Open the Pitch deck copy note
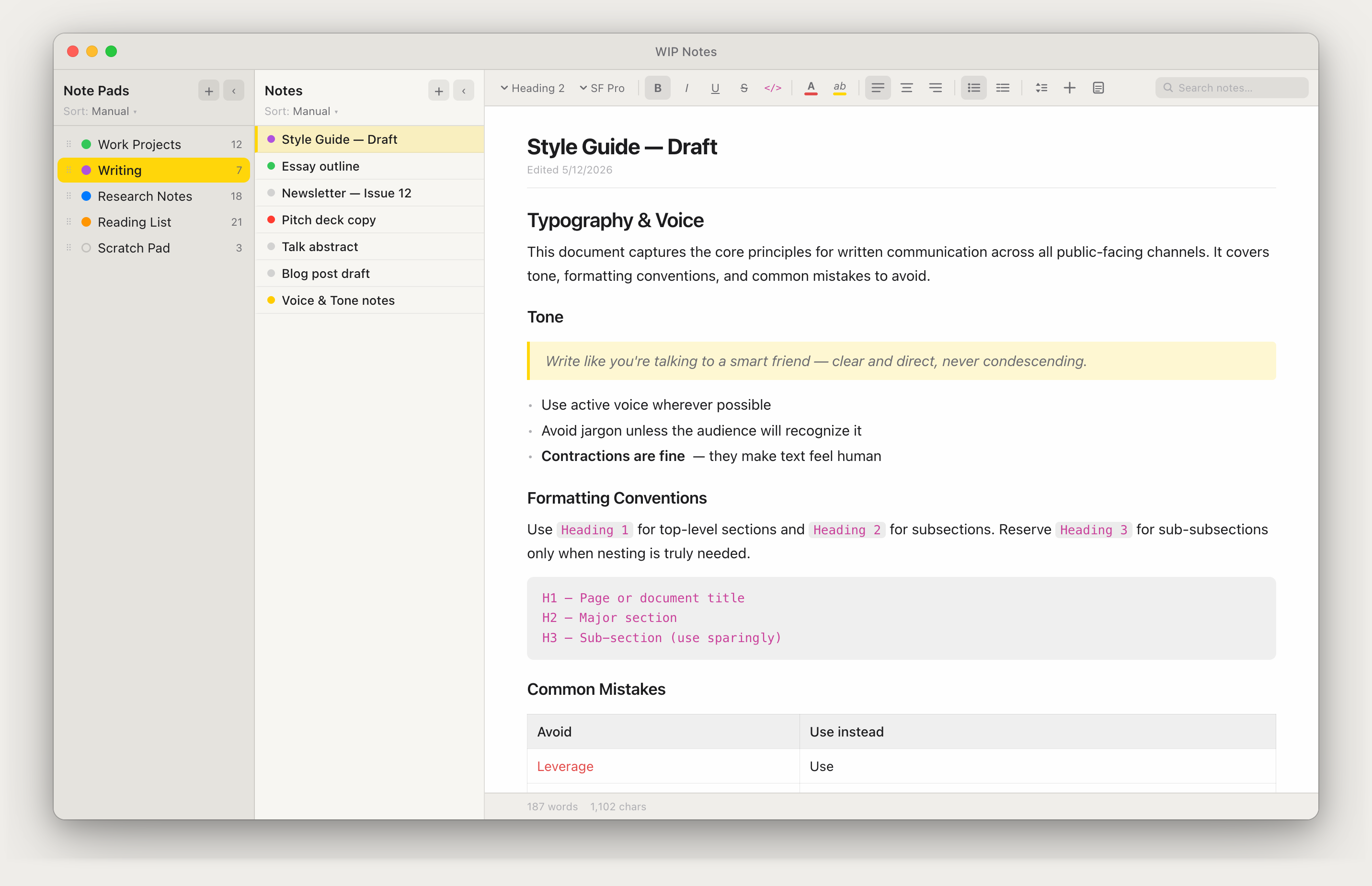1372x886 pixels. click(370, 220)
